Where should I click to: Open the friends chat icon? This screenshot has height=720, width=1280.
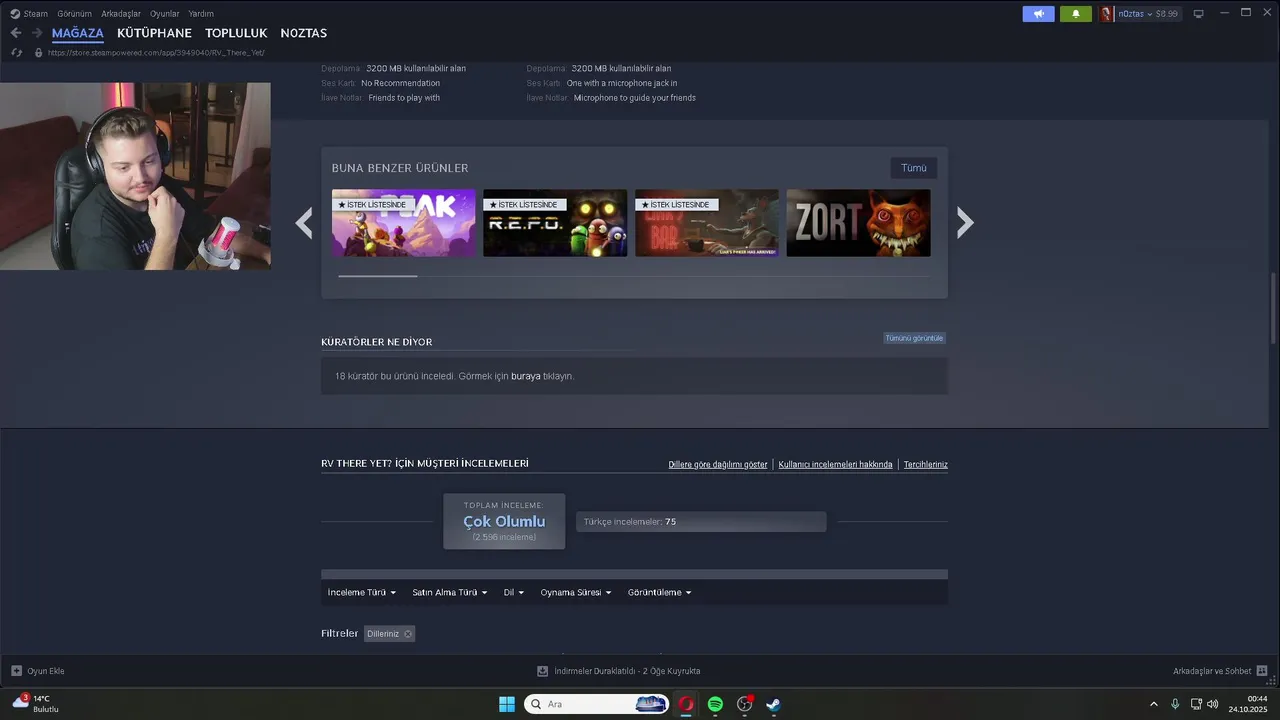coord(1262,671)
